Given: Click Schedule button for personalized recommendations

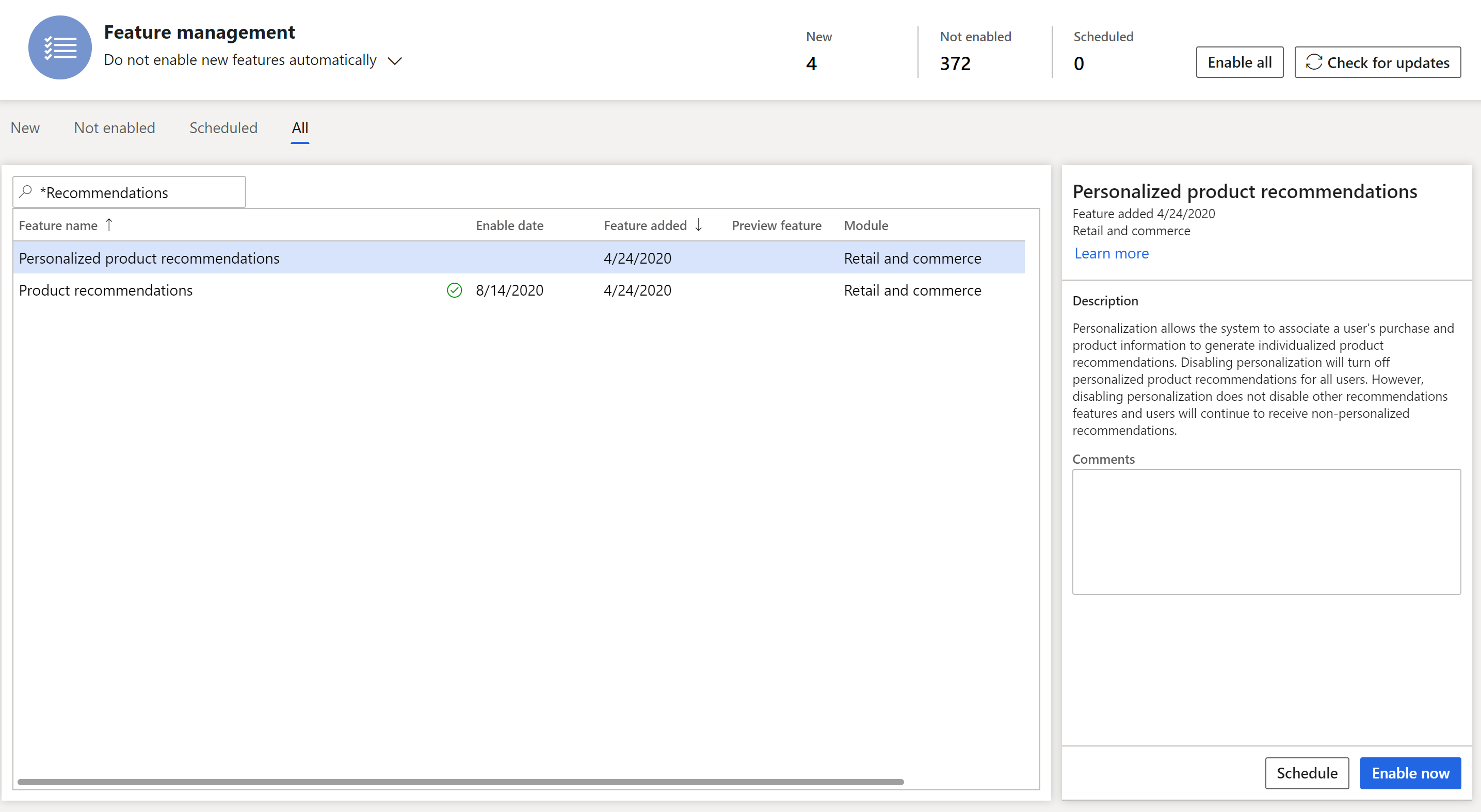Looking at the screenshot, I should 1306,771.
